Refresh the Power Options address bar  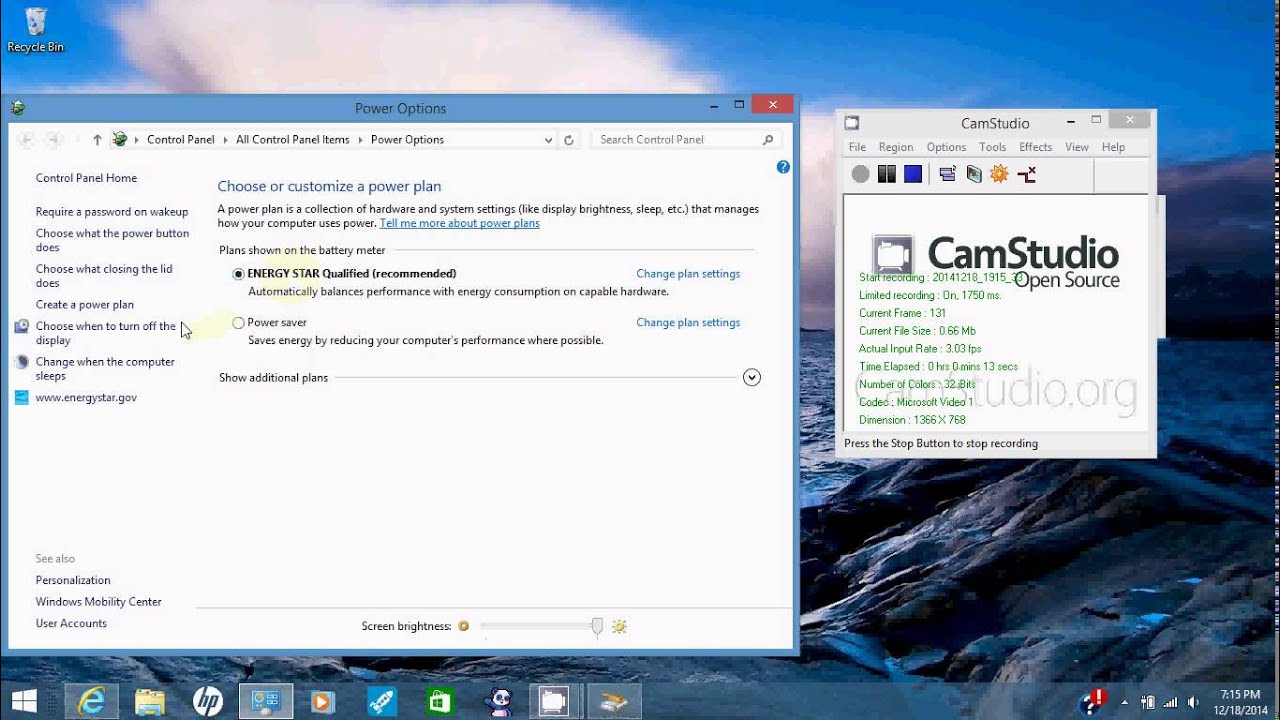click(569, 140)
